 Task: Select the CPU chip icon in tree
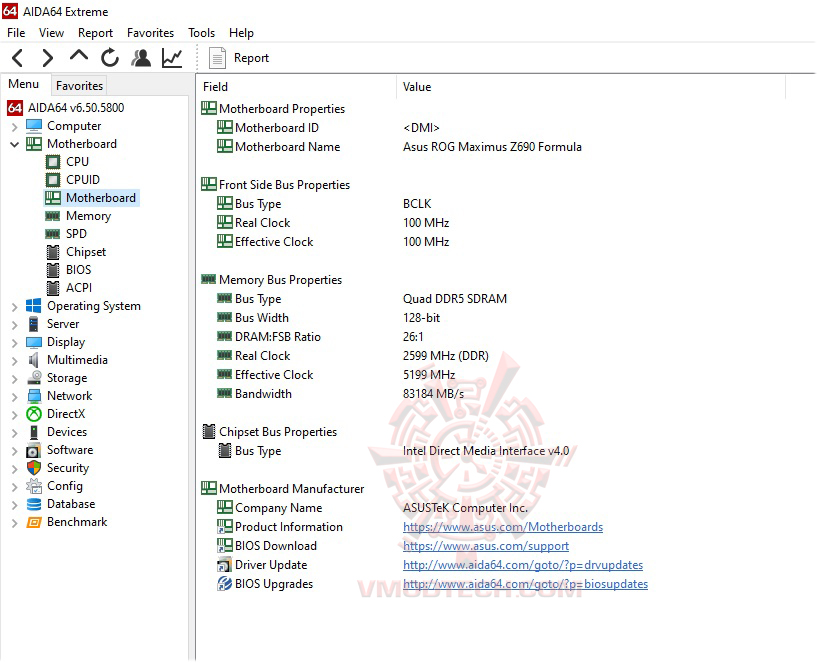click(x=53, y=162)
